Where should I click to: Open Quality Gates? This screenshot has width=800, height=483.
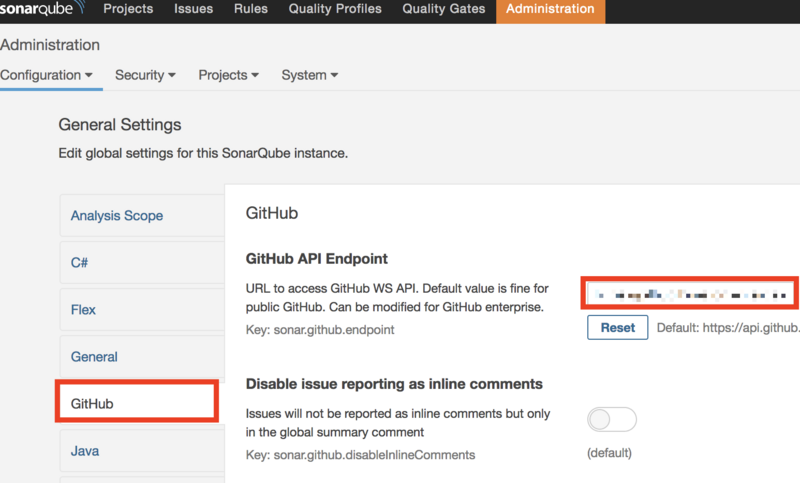pyautogui.click(x=443, y=9)
